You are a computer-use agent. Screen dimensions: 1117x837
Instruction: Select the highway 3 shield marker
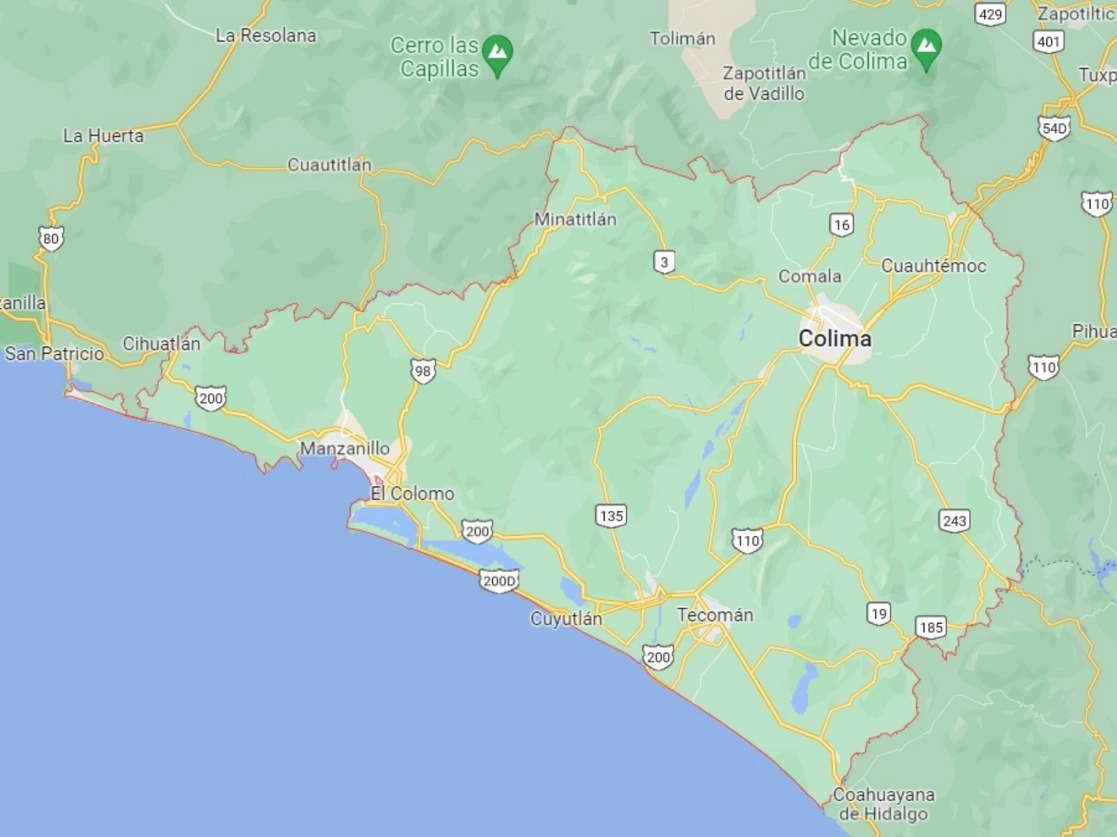click(664, 262)
